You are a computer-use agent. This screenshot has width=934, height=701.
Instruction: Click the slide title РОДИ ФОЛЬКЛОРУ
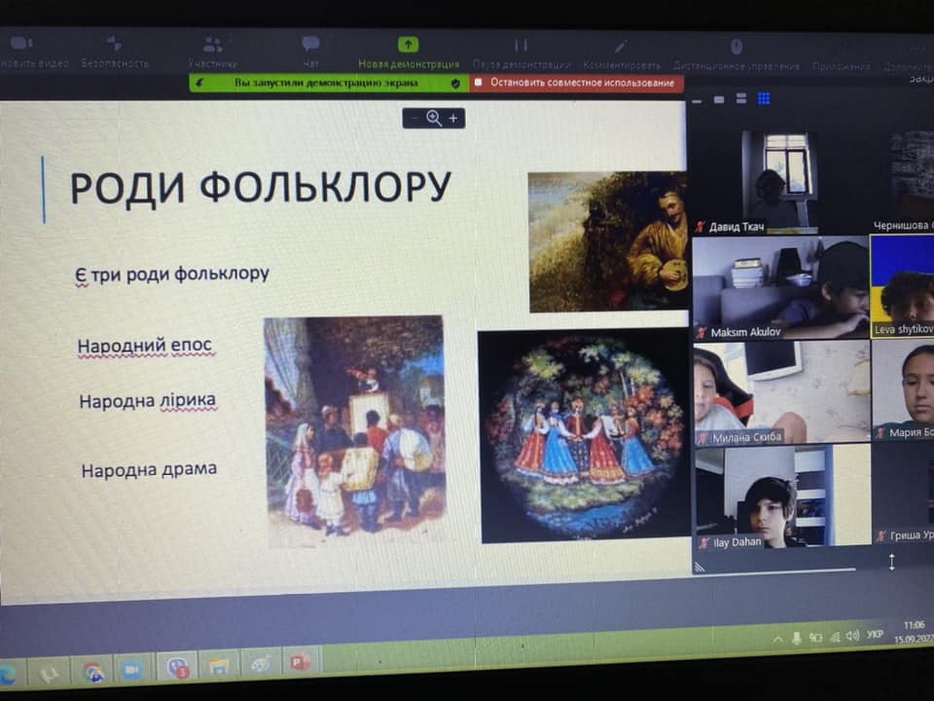pos(260,187)
